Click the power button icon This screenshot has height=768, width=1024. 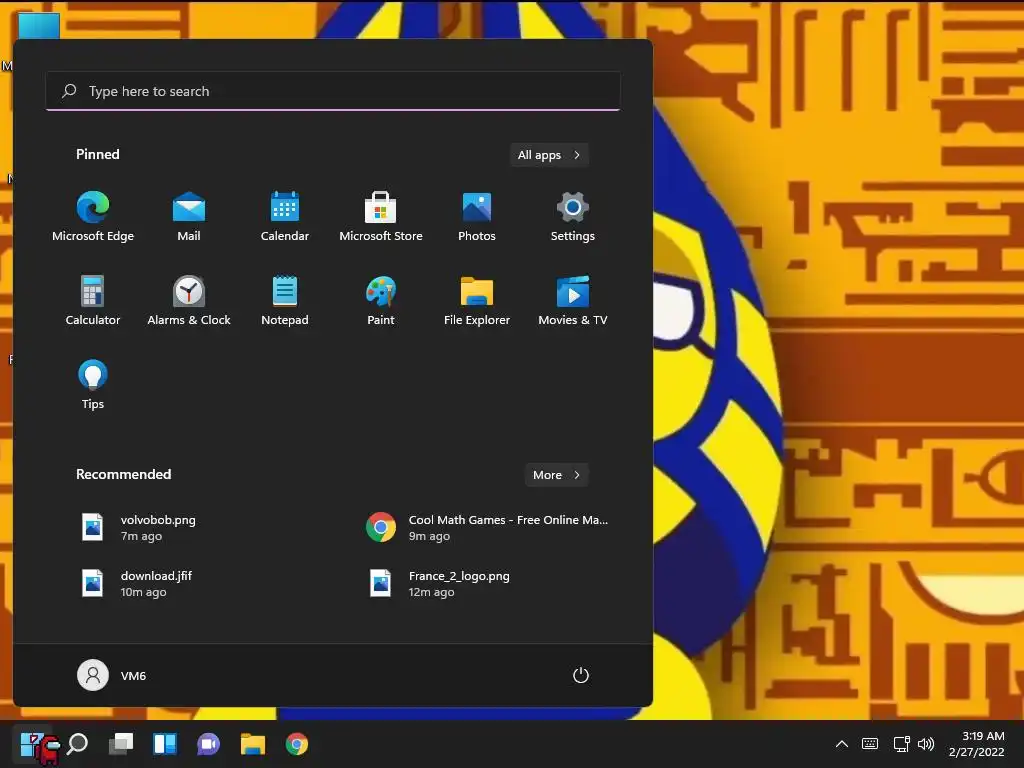point(581,675)
